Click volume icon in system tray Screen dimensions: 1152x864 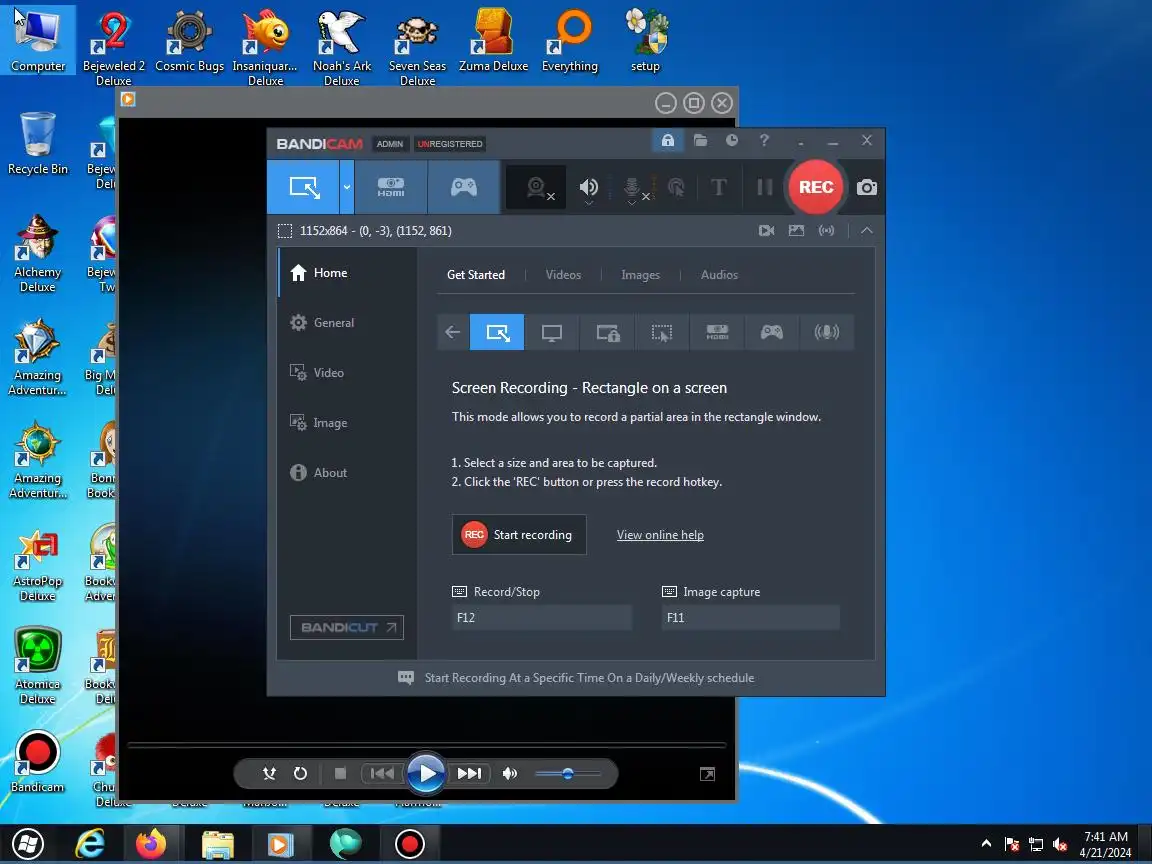click(1060, 845)
